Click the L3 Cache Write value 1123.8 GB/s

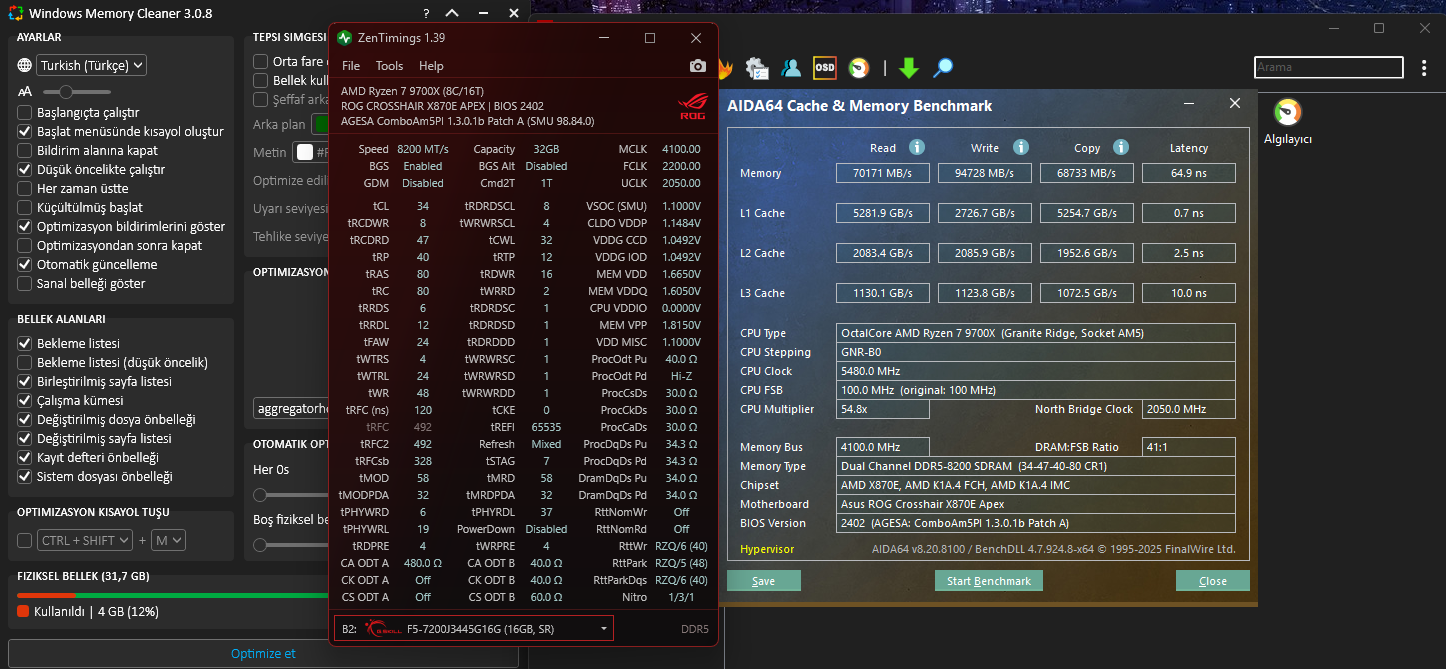coord(985,293)
